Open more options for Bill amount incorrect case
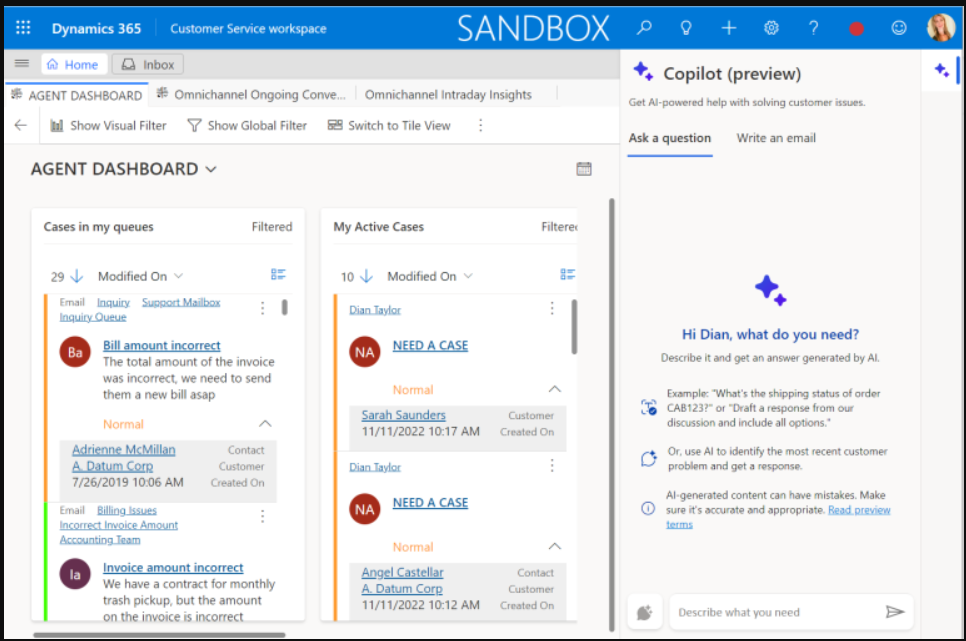The image size is (966, 641). click(262, 308)
